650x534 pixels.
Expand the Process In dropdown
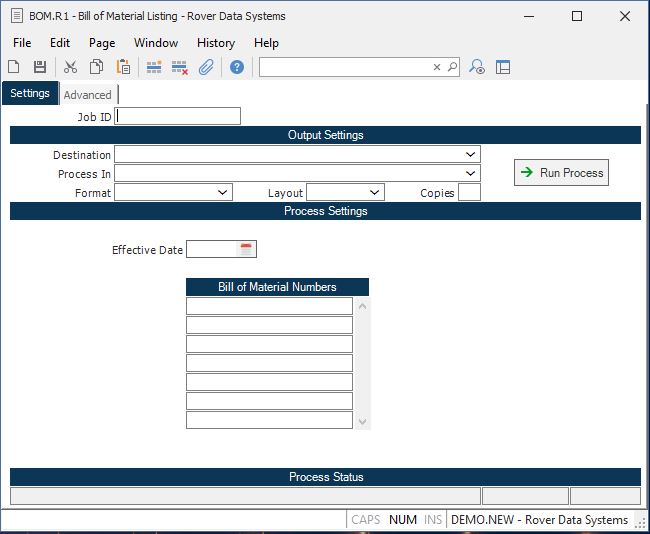click(x=470, y=174)
